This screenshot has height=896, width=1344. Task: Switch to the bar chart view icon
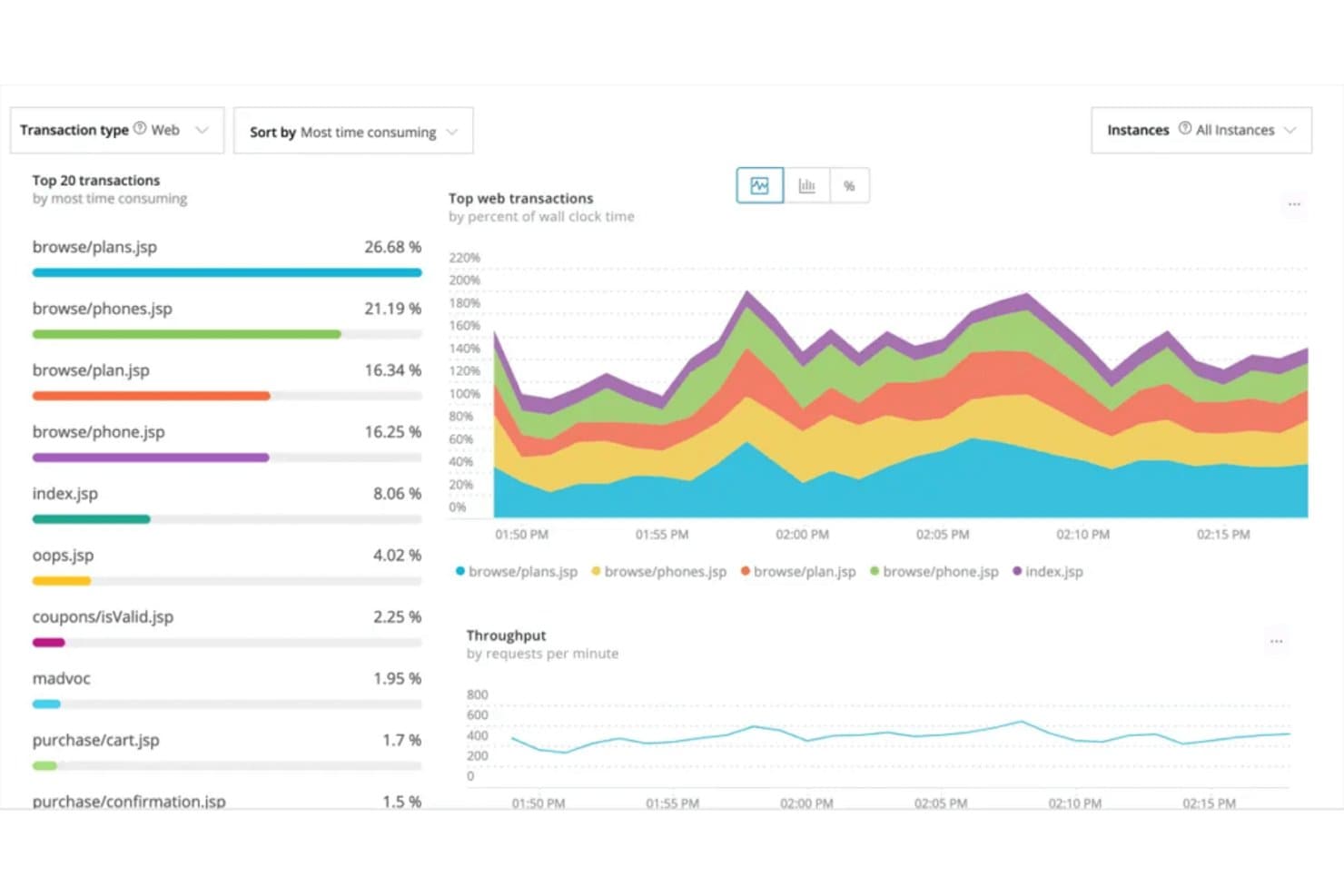tap(806, 186)
